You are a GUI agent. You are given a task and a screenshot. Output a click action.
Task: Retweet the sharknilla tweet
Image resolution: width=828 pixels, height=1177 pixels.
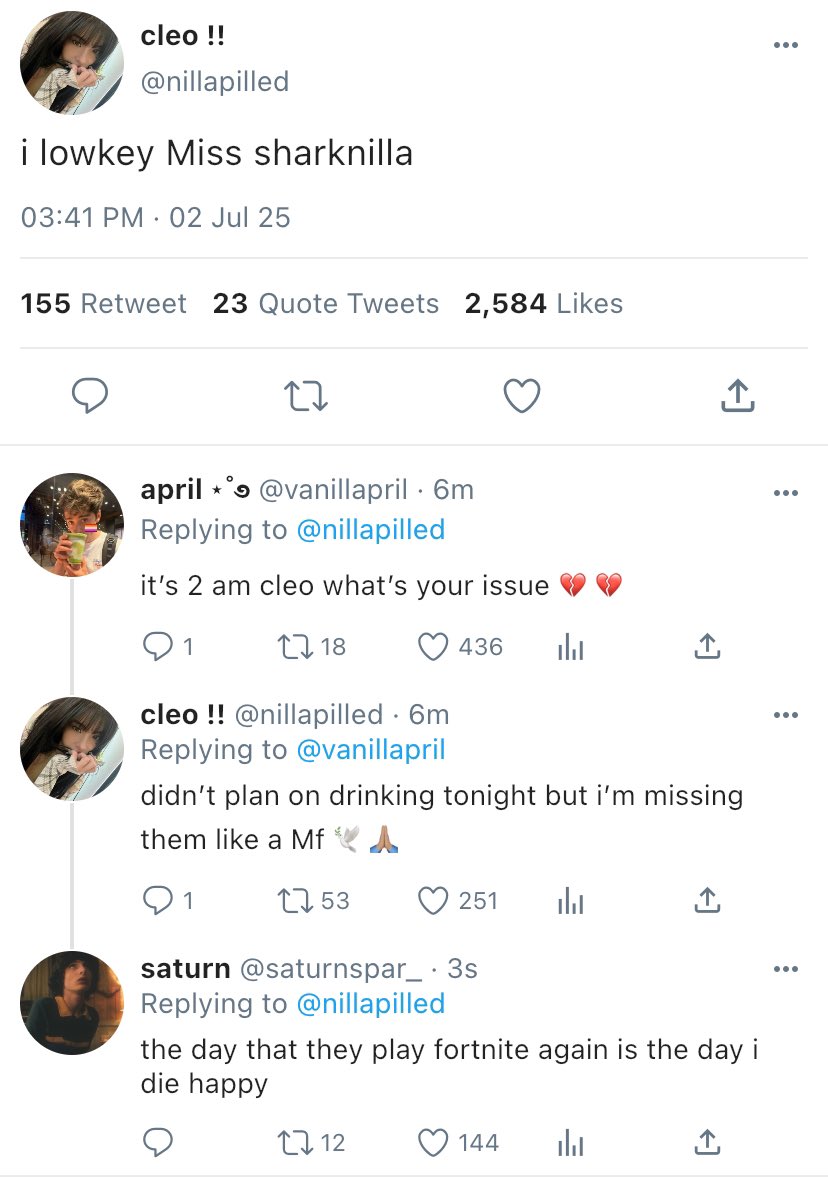(x=306, y=396)
